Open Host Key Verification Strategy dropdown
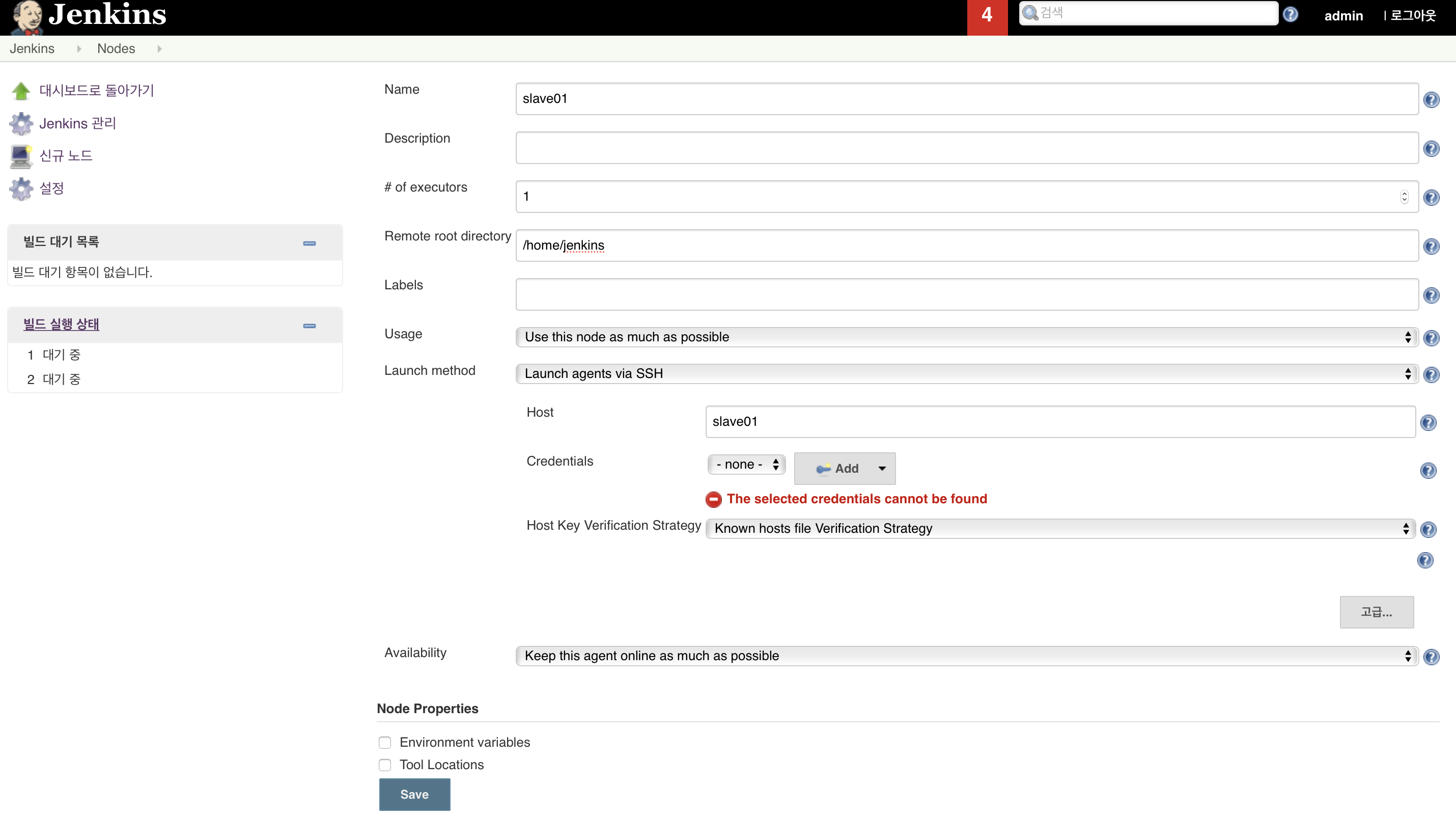The width and height of the screenshot is (1456, 816). [x=1060, y=529]
